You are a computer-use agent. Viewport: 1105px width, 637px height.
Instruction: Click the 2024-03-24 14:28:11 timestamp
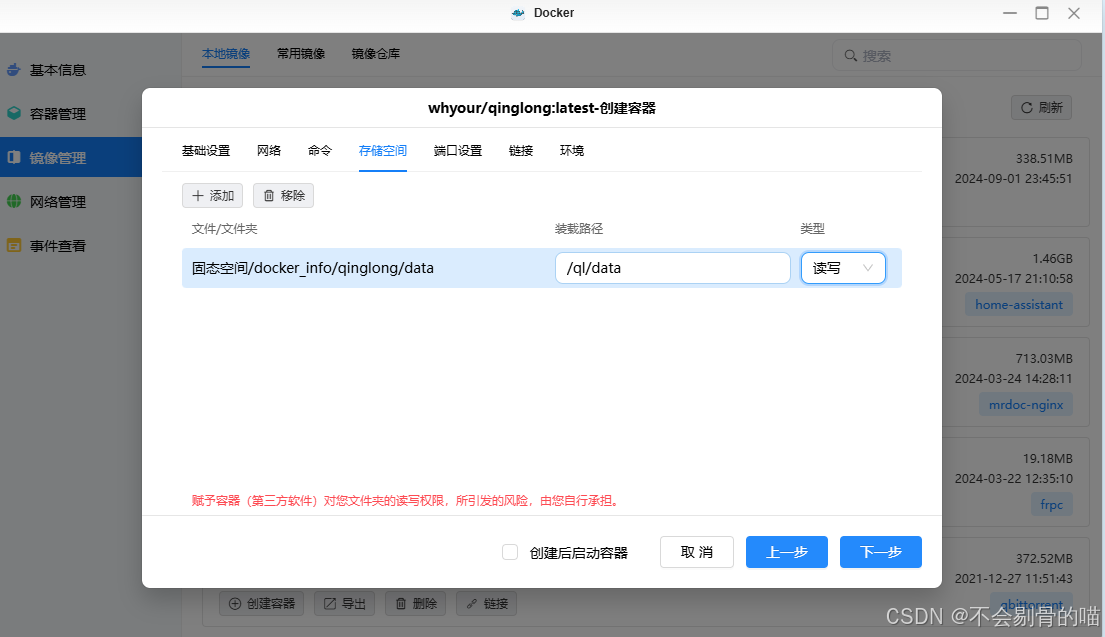1013,380
